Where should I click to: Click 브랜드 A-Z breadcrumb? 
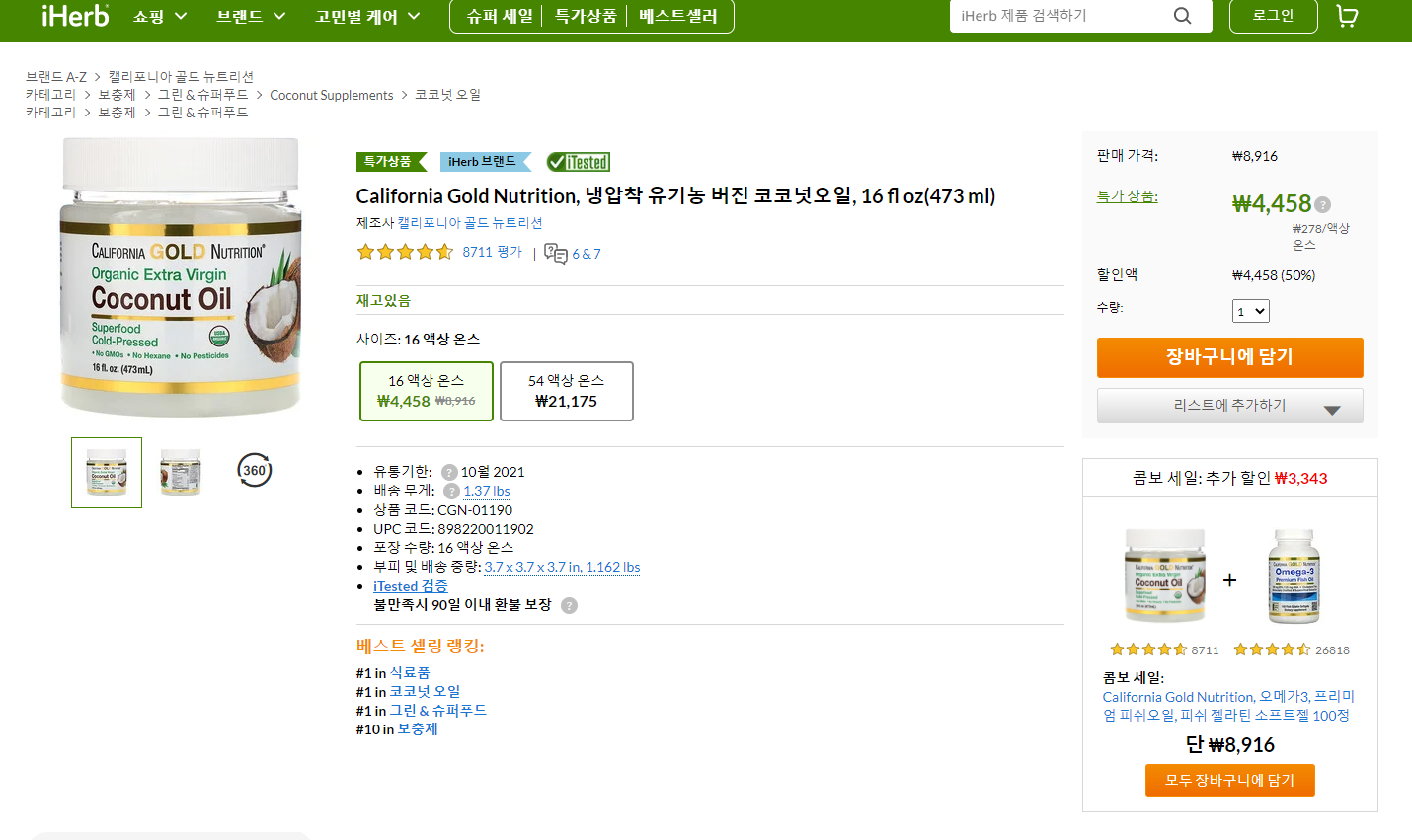click(x=56, y=77)
